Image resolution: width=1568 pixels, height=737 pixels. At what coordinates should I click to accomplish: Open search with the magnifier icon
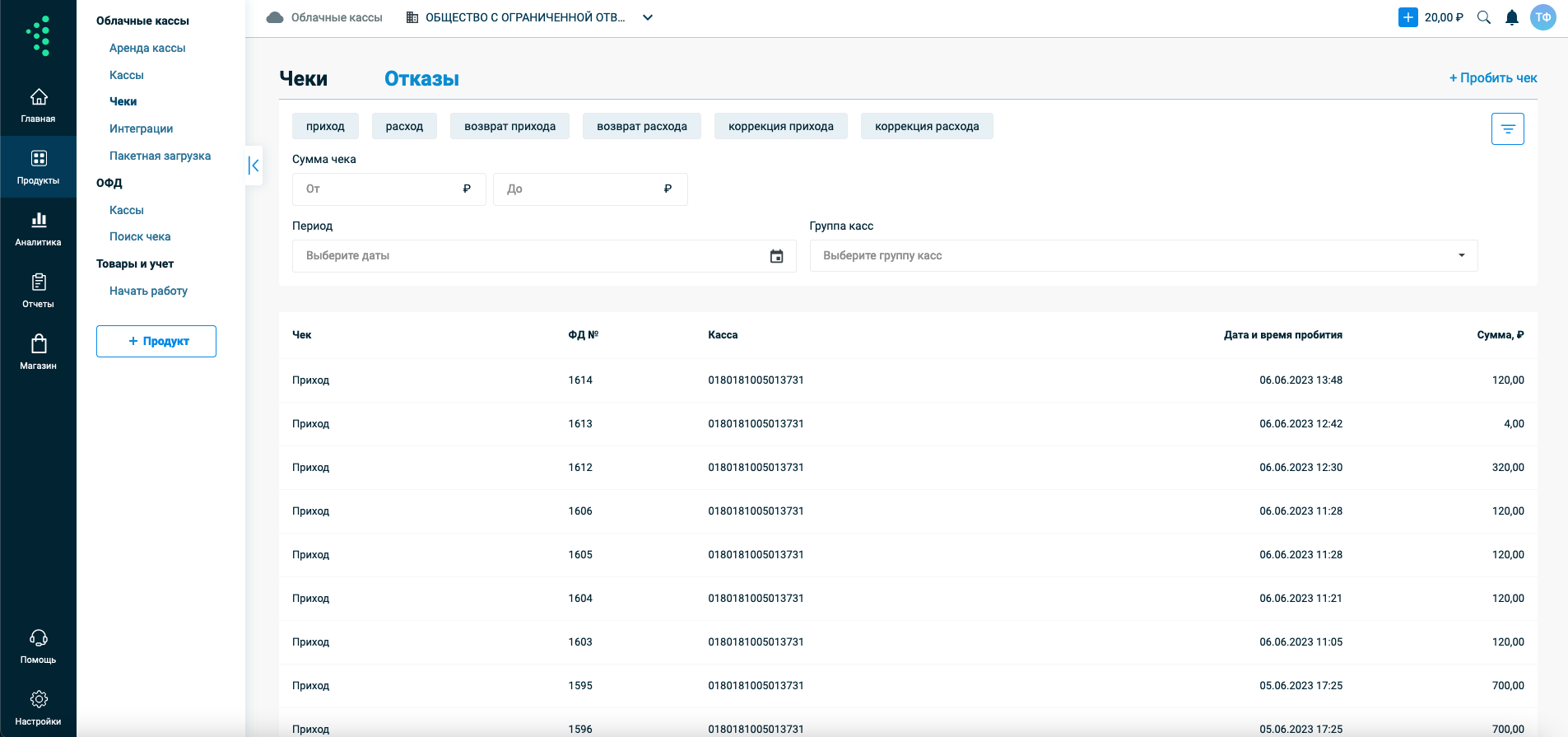click(1484, 17)
